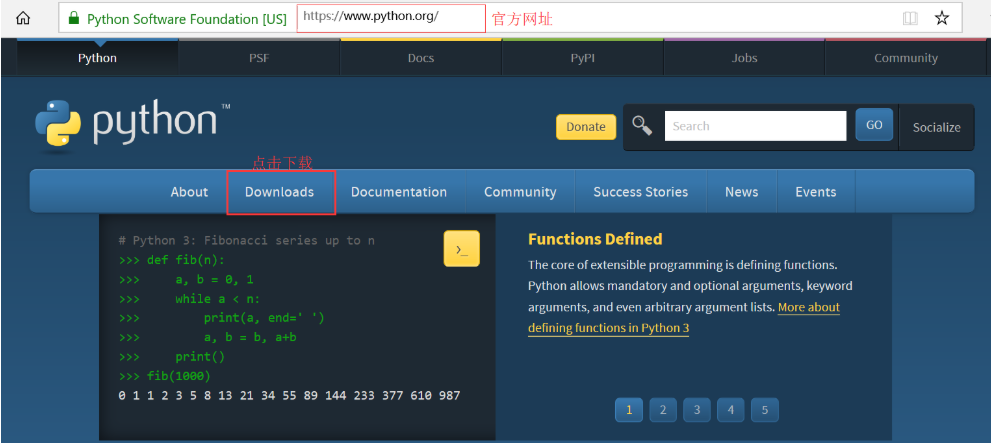
Task: Open the News menu
Action: 741,192
